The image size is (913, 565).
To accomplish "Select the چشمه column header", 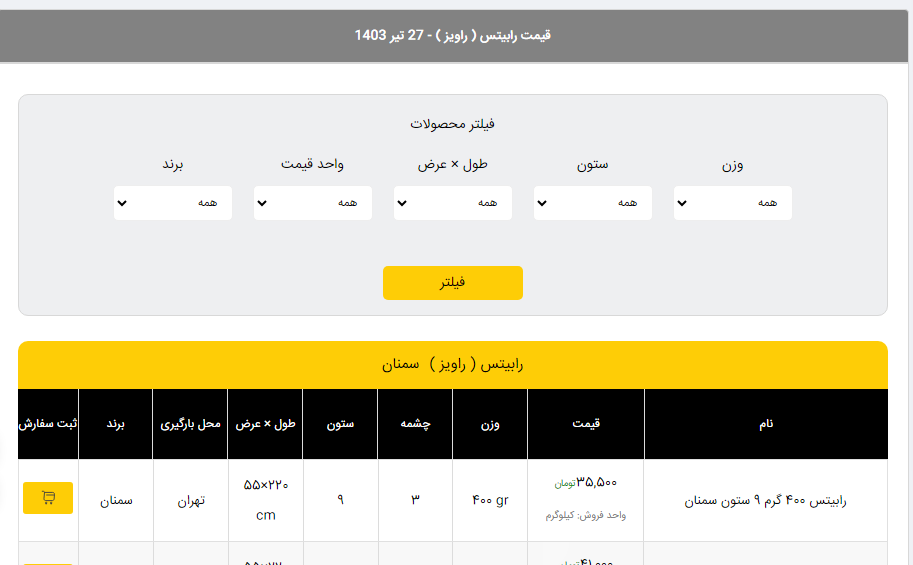I will click(x=415, y=424).
